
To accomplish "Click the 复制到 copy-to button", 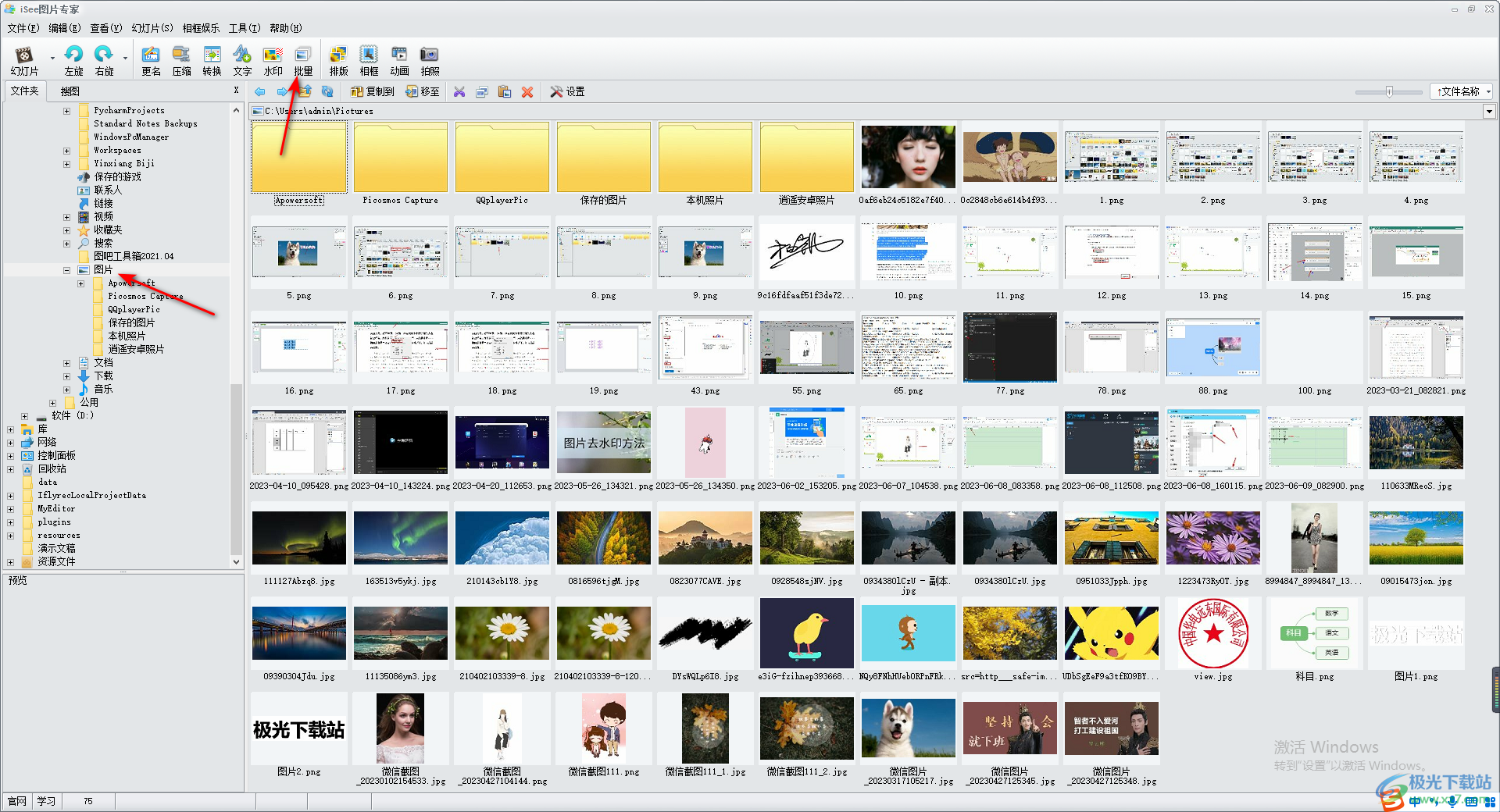I will point(373,91).
